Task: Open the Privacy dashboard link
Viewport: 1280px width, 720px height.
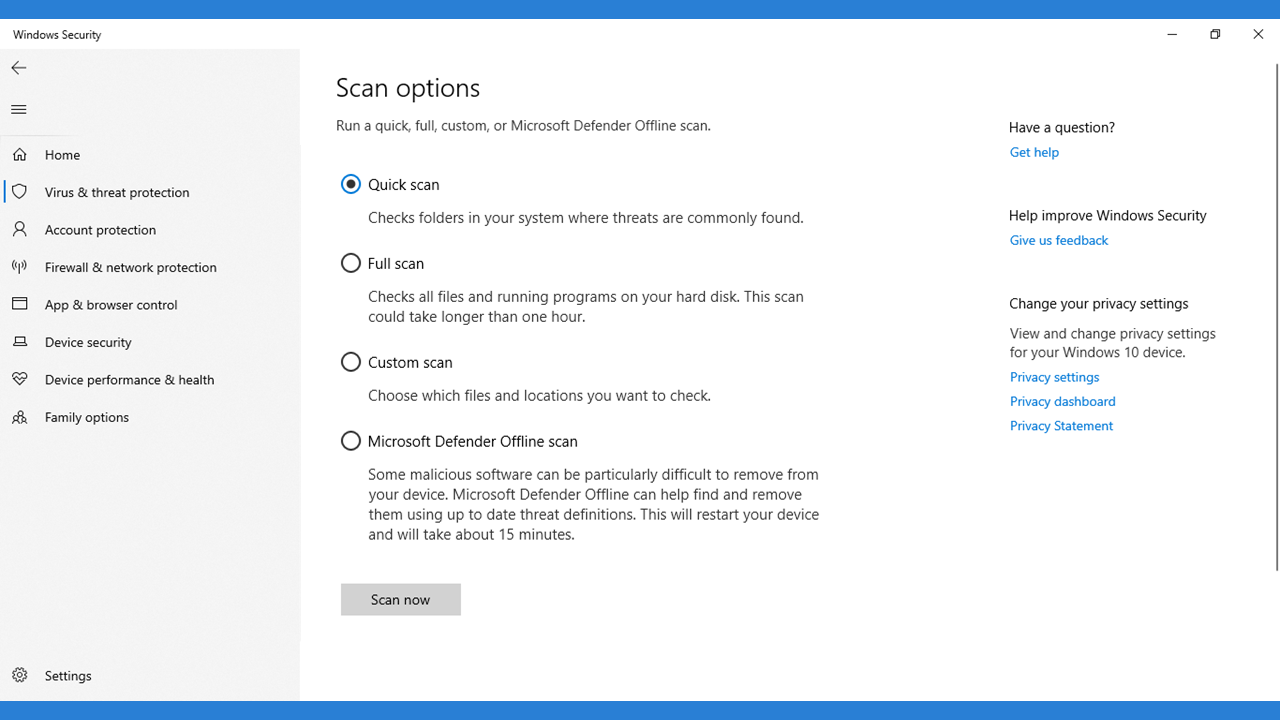Action: pyautogui.click(x=1062, y=401)
